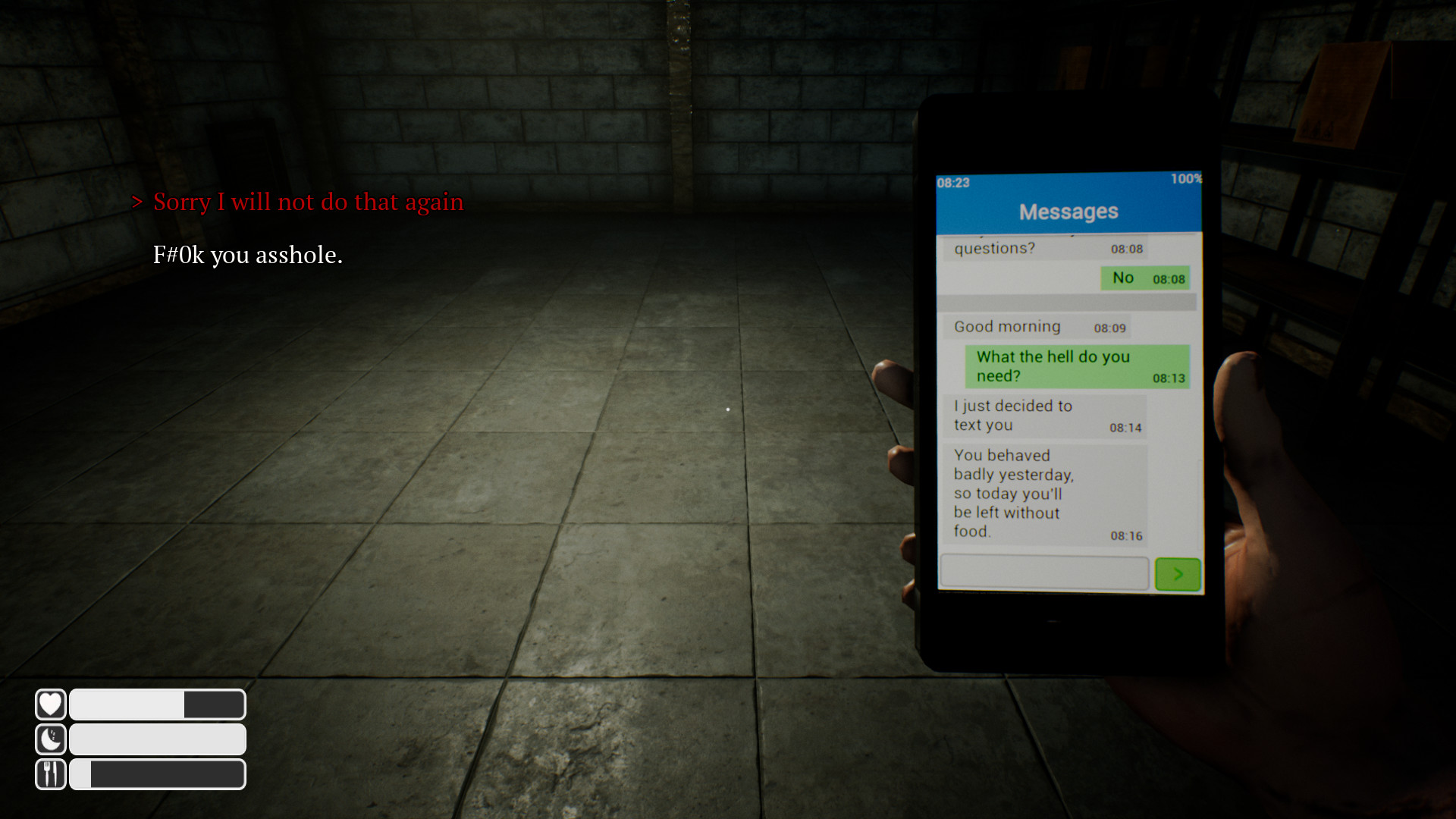Click the send message arrow button
Screen dimensions: 1456x819
pyautogui.click(x=1177, y=573)
